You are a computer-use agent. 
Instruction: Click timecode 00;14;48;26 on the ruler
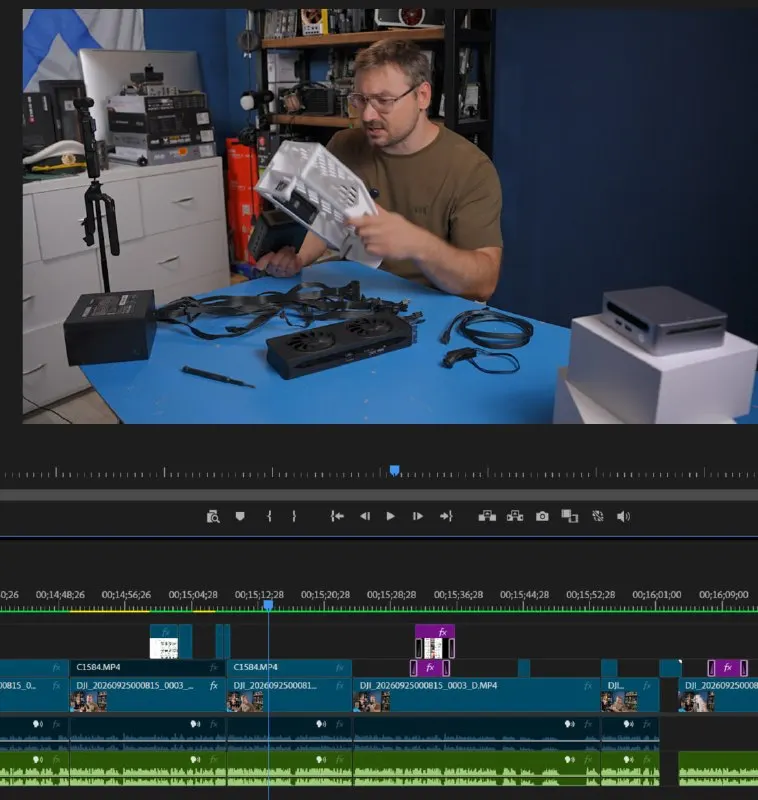pos(60,594)
